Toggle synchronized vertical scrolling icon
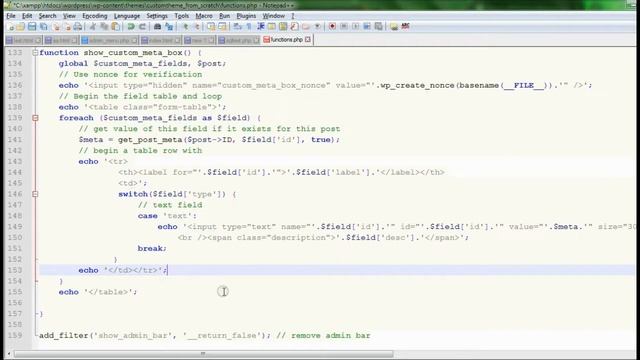Screen dimensions: 640x360 point(211,27)
